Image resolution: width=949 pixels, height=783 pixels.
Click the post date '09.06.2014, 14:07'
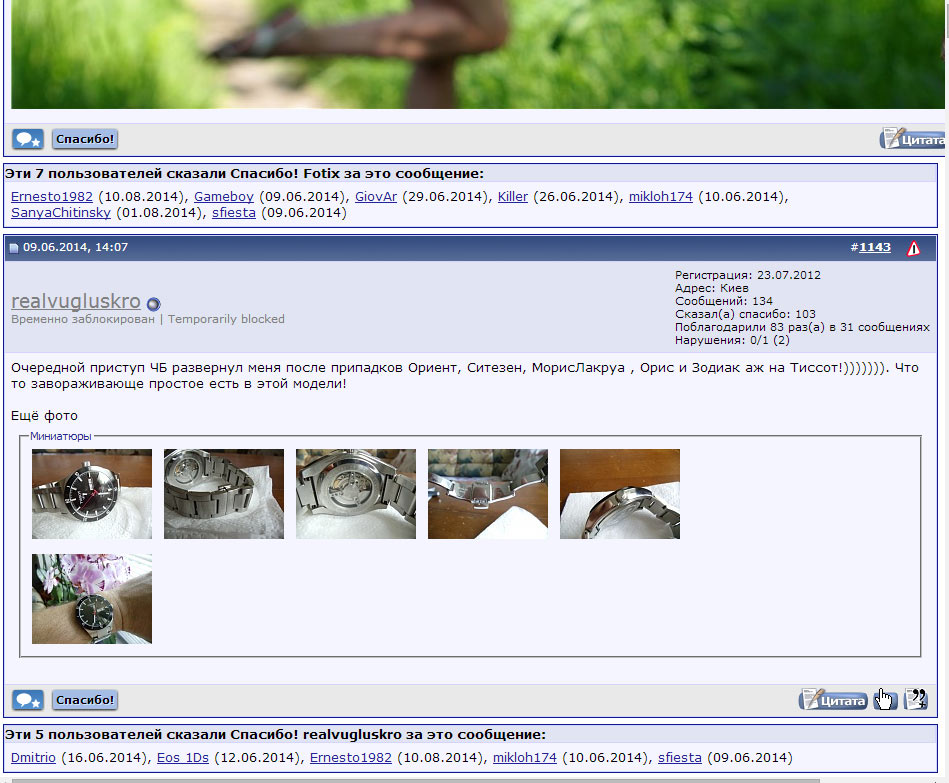click(76, 247)
